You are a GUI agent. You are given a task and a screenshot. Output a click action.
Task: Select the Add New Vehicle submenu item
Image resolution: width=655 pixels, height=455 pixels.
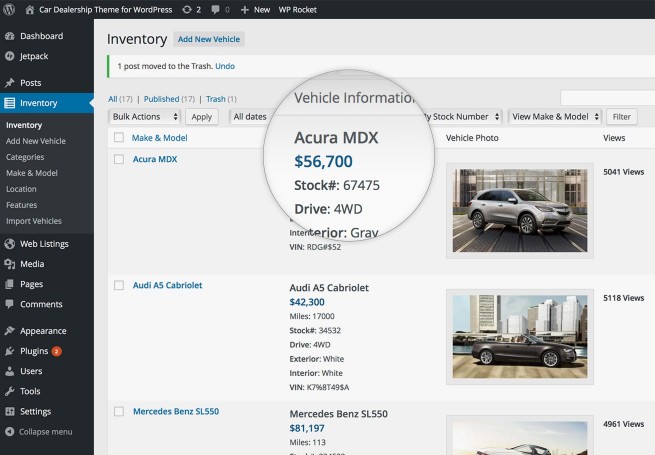tap(36, 141)
